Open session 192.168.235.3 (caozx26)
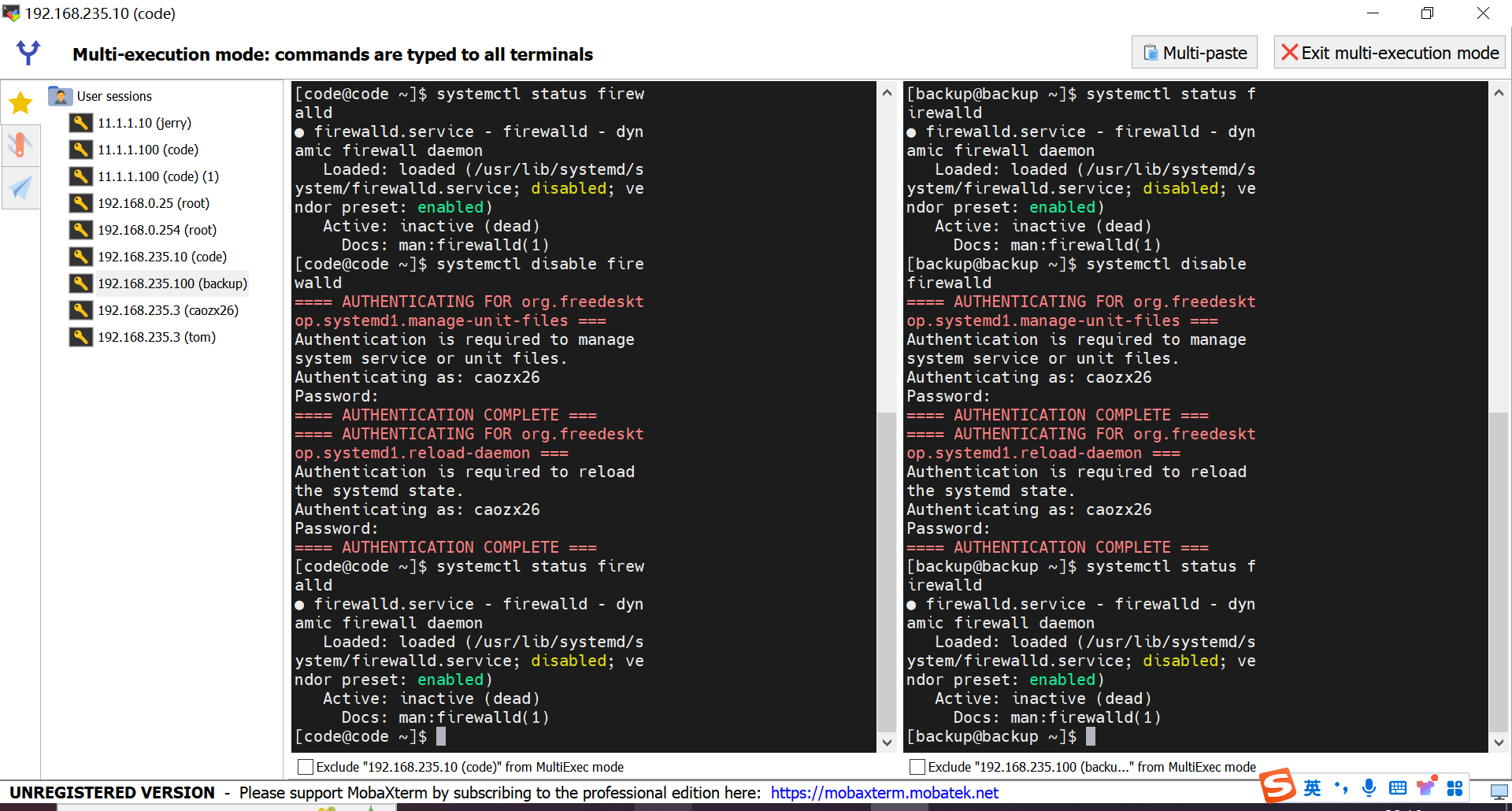Image resolution: width=1512 pixels, height=811 pixels. click(168, 310)
